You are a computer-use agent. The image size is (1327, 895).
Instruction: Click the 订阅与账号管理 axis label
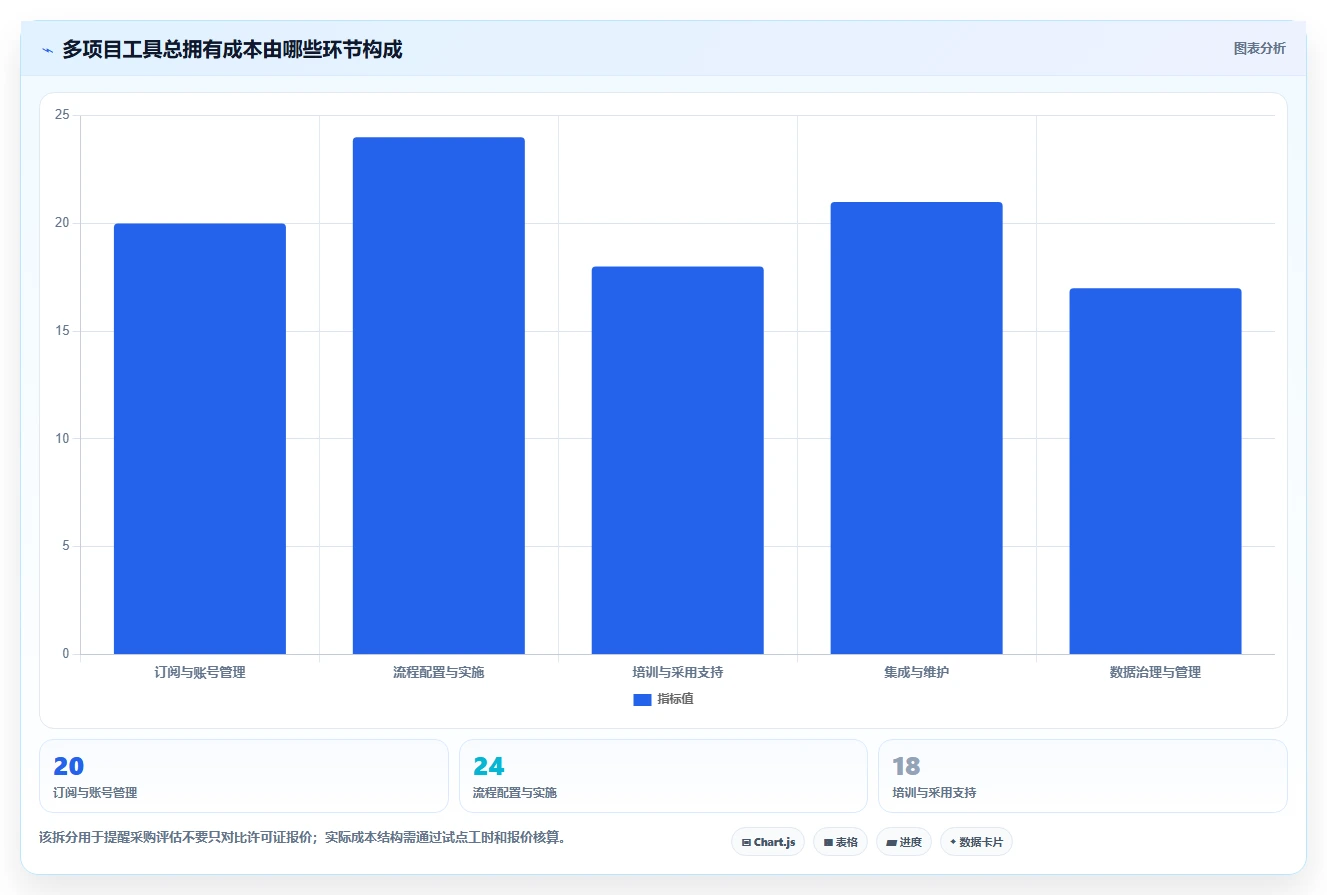click(200, 673)
